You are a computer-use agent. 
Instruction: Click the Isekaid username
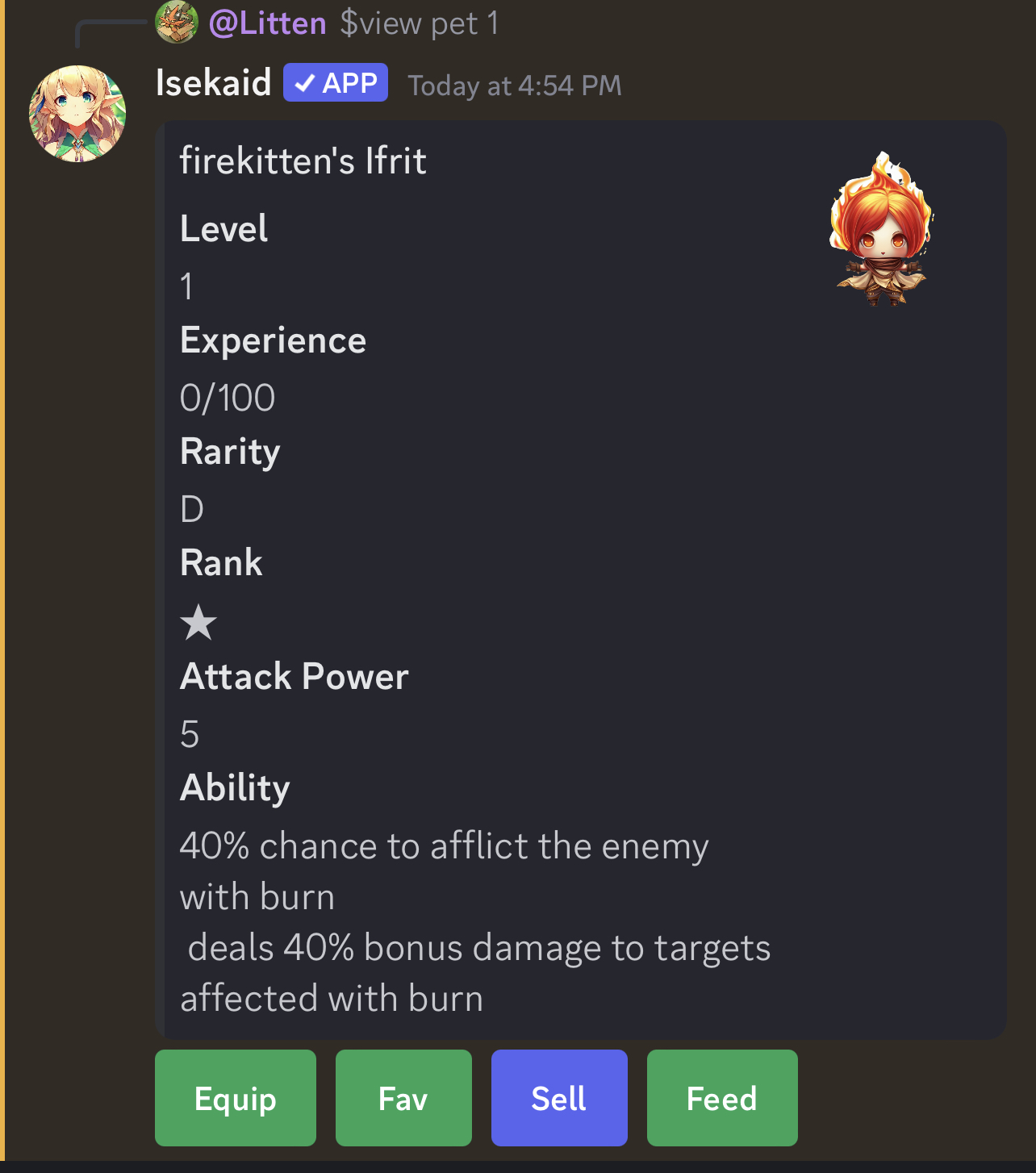pos(213,82)
